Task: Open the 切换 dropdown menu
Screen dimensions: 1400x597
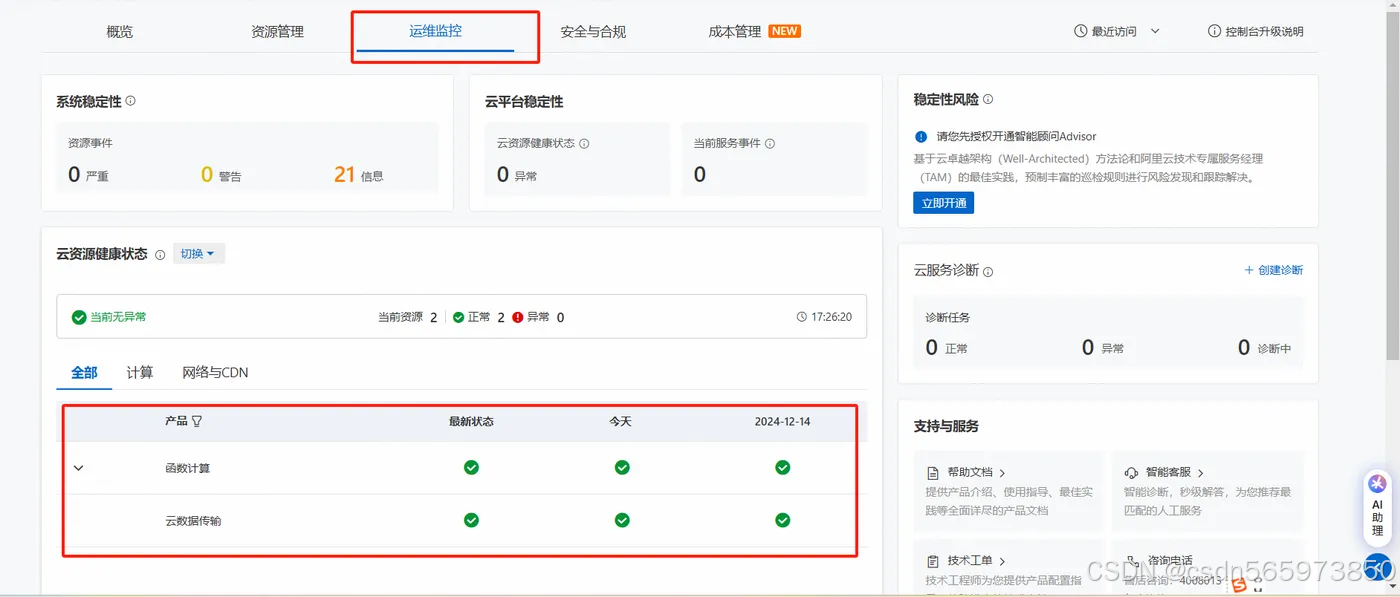Action: (198, 252)
